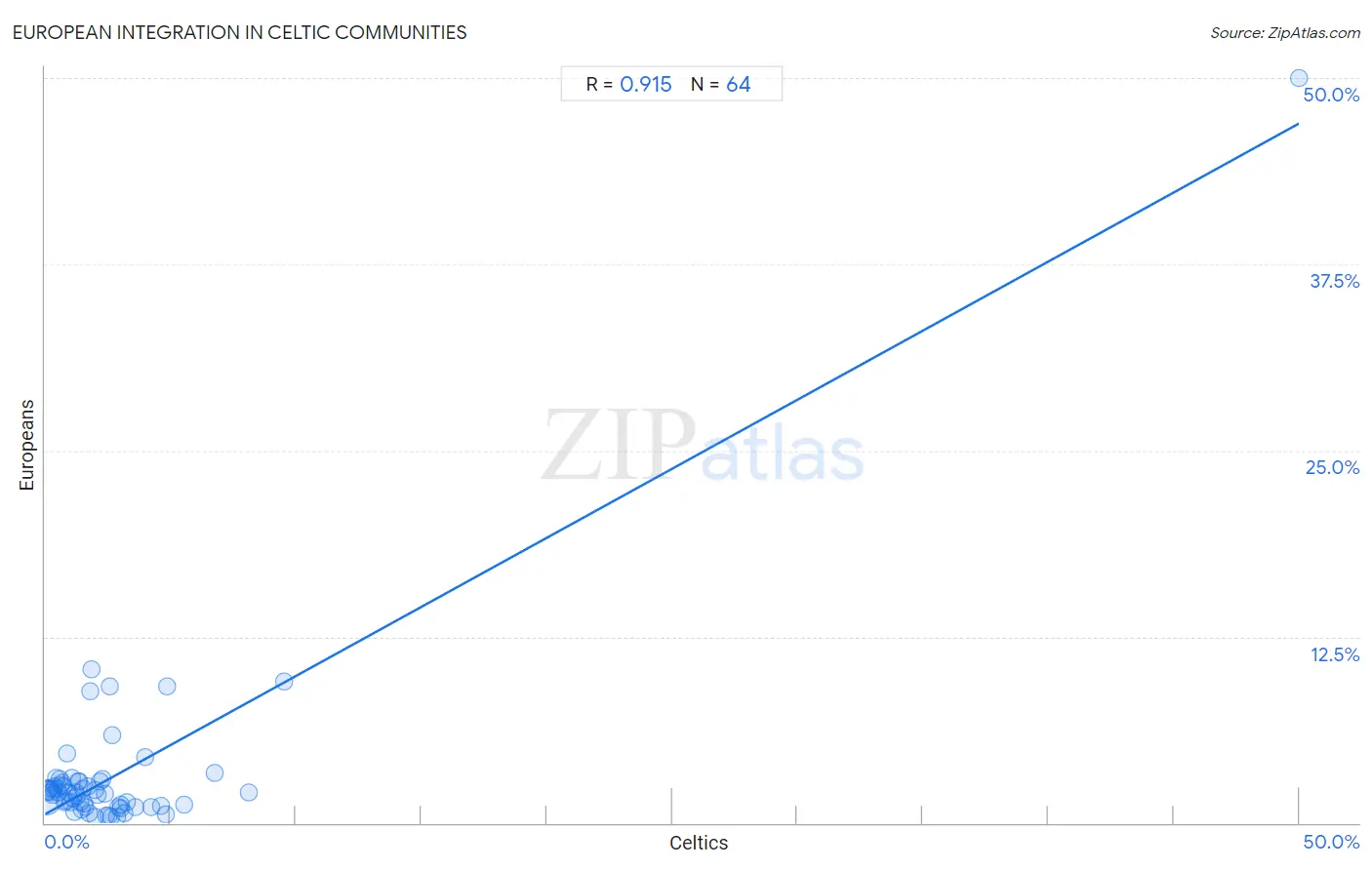The width and height of the screenshot is (1372, 870).
Task: Click the 50.0% label on the y-axis
Action: coord(1331,95)
